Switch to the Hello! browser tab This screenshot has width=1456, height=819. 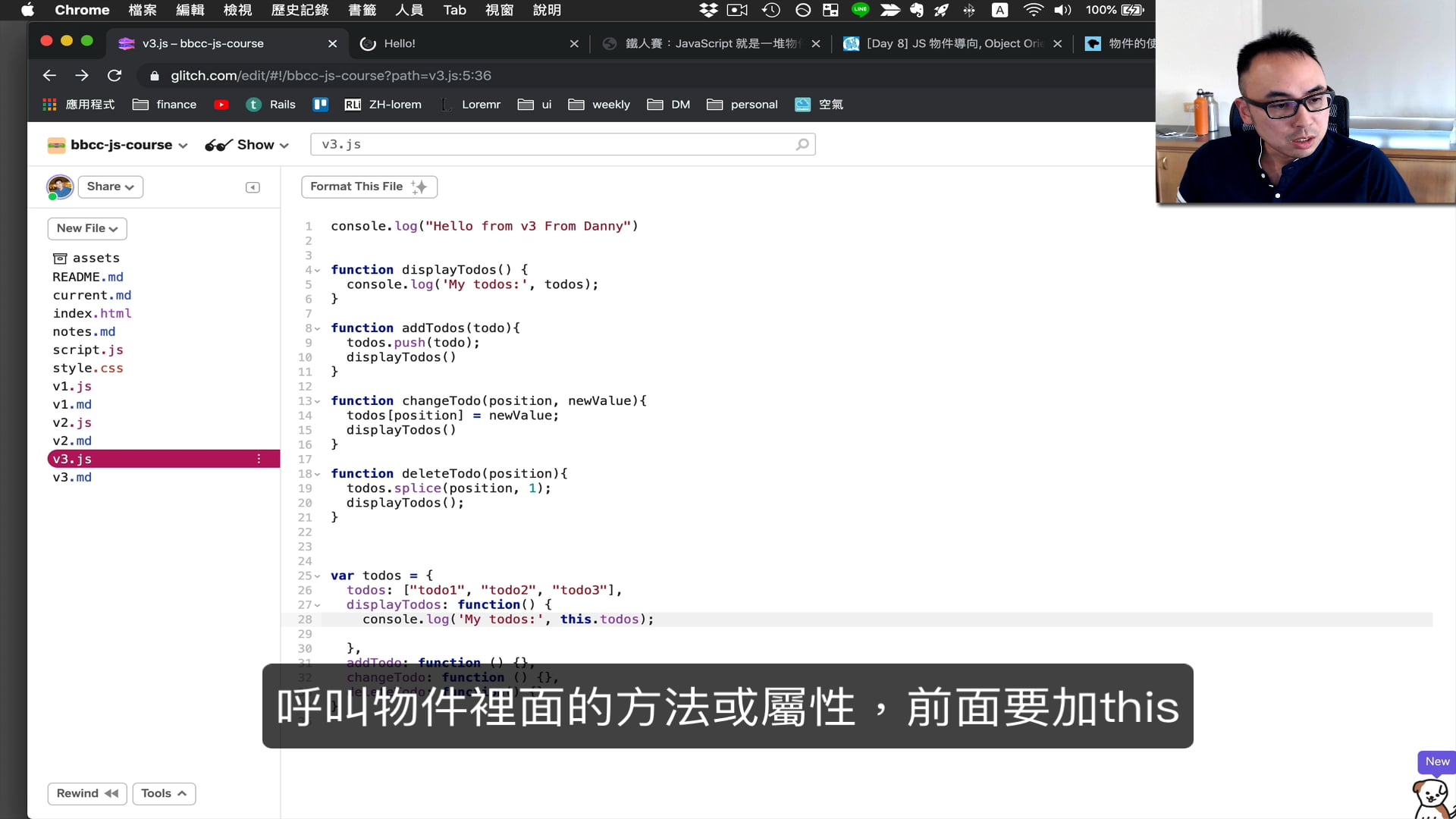tap(400, 43)
